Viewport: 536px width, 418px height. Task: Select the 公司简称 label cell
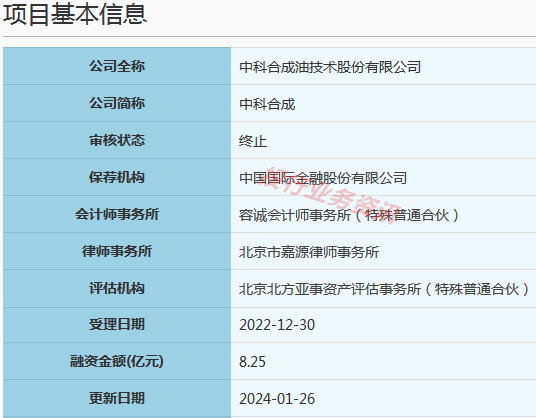tap(117, 103)
